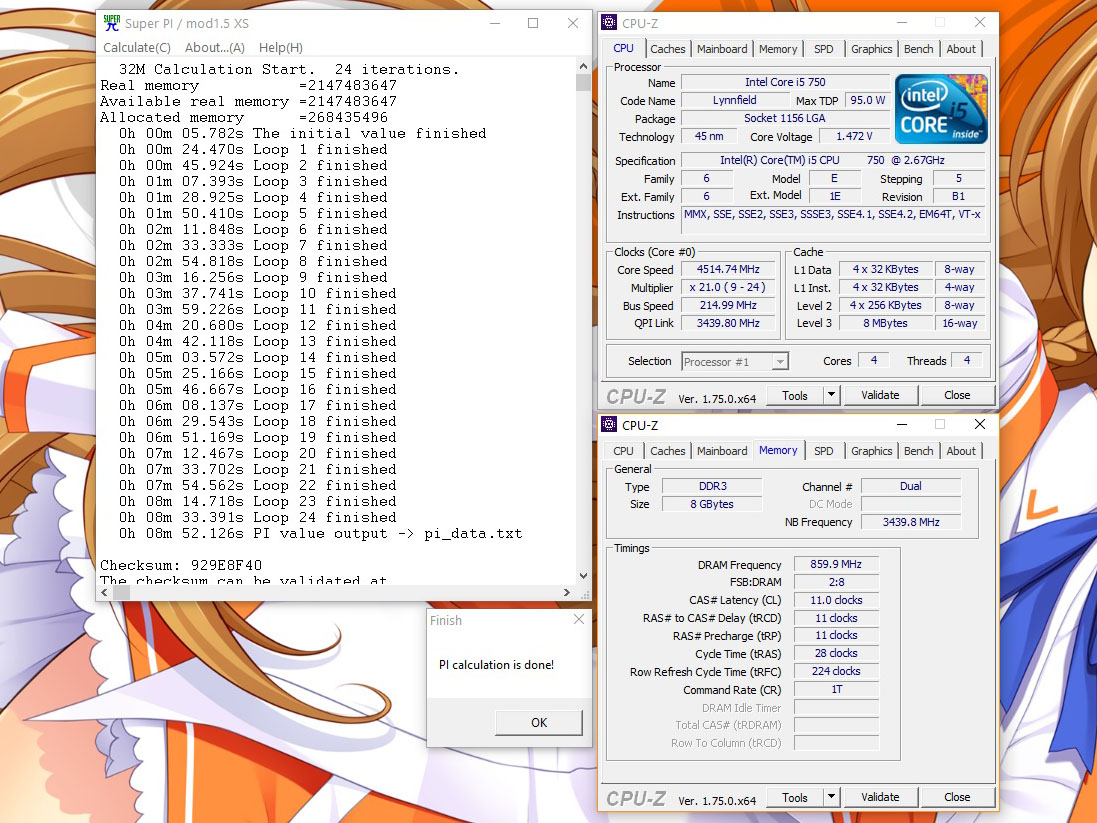The image size is (1097, 823).
Task: Click the vertical scrollbar thumb in Super PI
Action: coord(583,82)
